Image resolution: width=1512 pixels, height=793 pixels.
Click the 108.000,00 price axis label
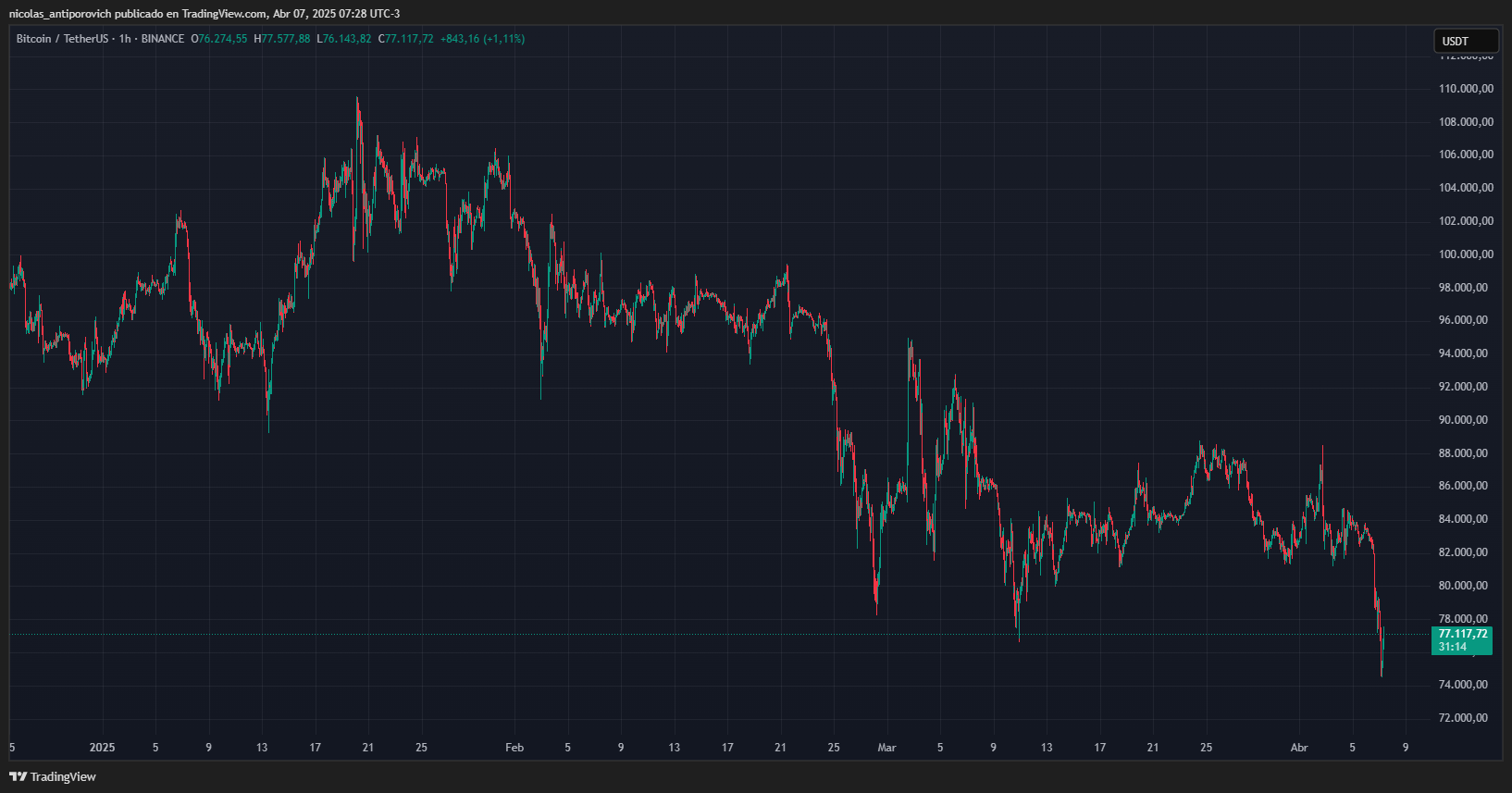(x=1466, y=122)
